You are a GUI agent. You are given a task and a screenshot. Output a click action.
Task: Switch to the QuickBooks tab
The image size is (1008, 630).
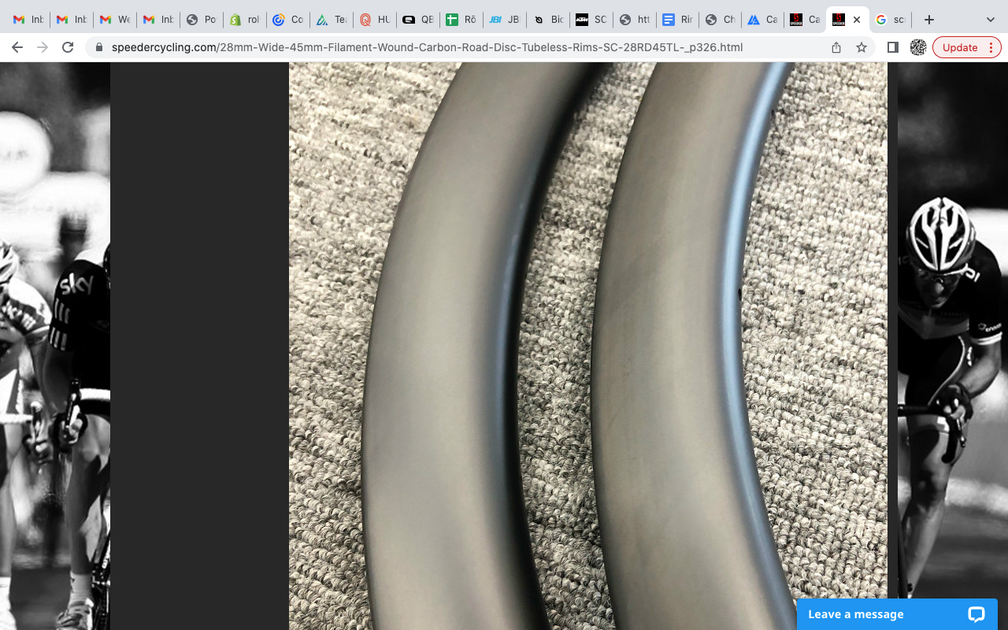coord(419,18)
